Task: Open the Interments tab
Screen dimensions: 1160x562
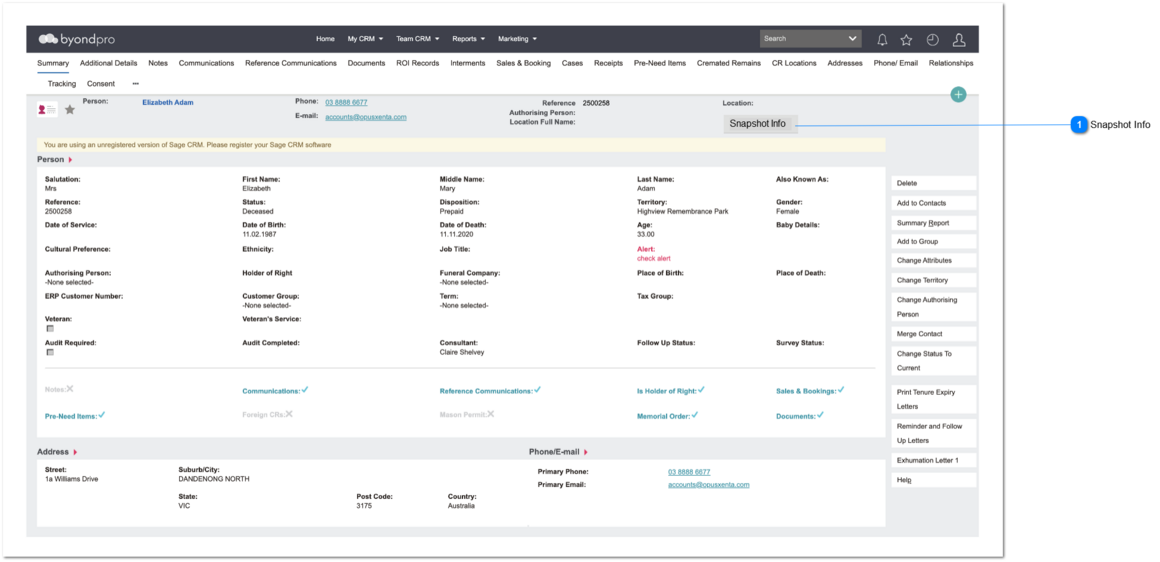Action: point(468,64)
